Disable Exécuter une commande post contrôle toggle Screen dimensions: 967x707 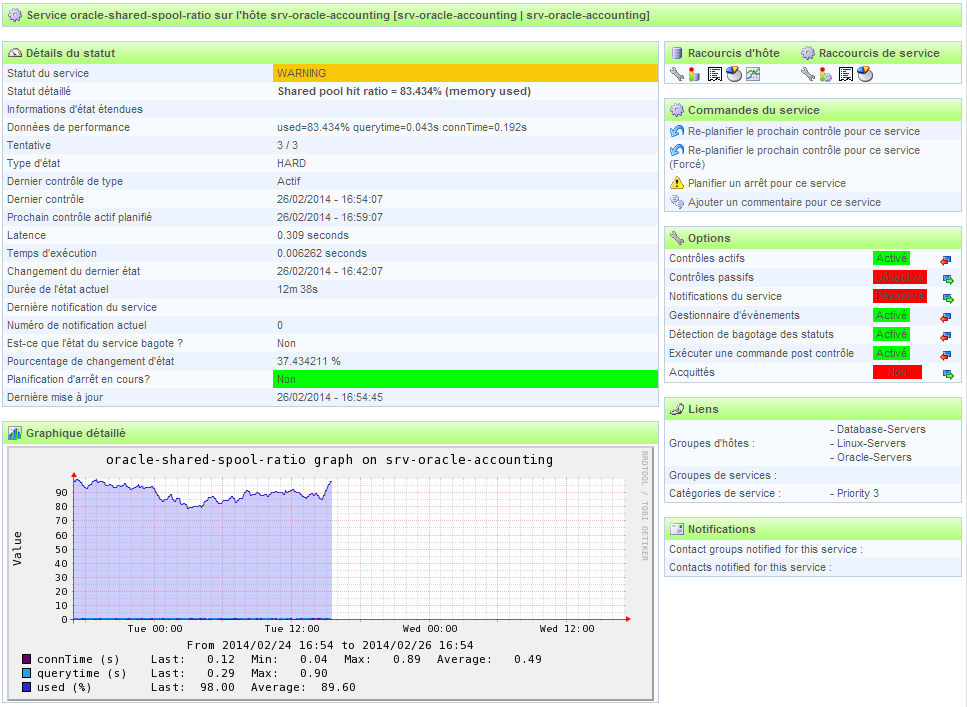click(x=946, y=355)
